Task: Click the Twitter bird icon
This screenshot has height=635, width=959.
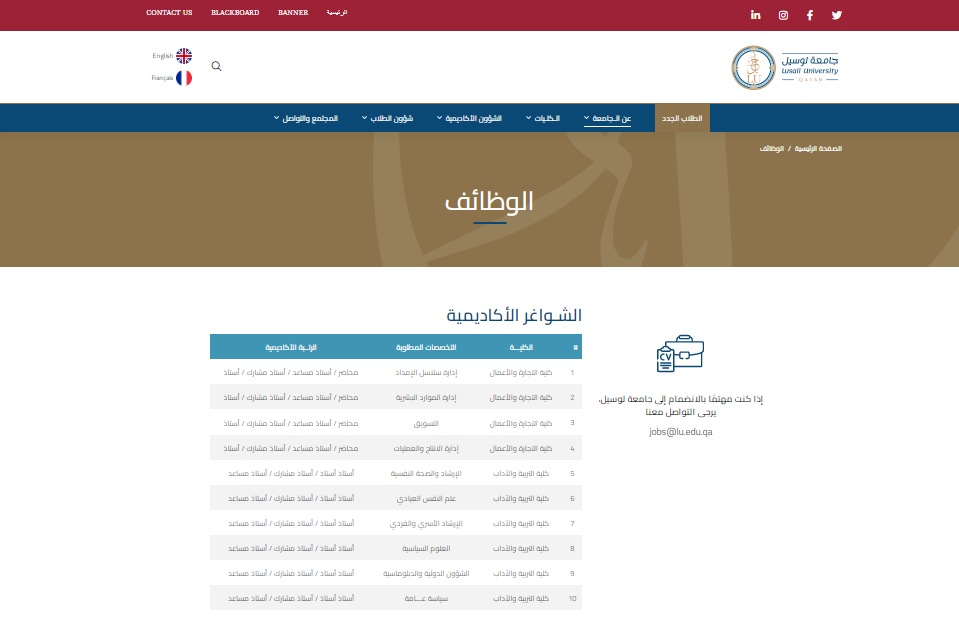Action: [x=837, y=15]
